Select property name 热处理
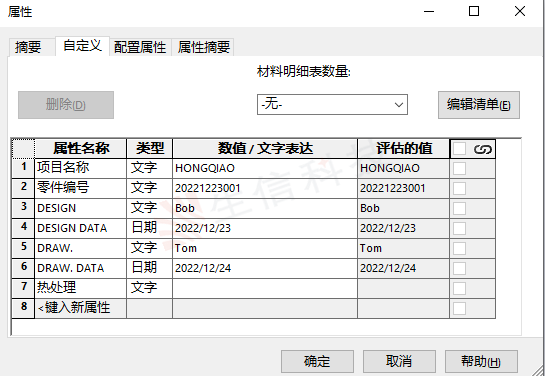The width and height of the screenshot is (545, 376). tap(80, 288)
